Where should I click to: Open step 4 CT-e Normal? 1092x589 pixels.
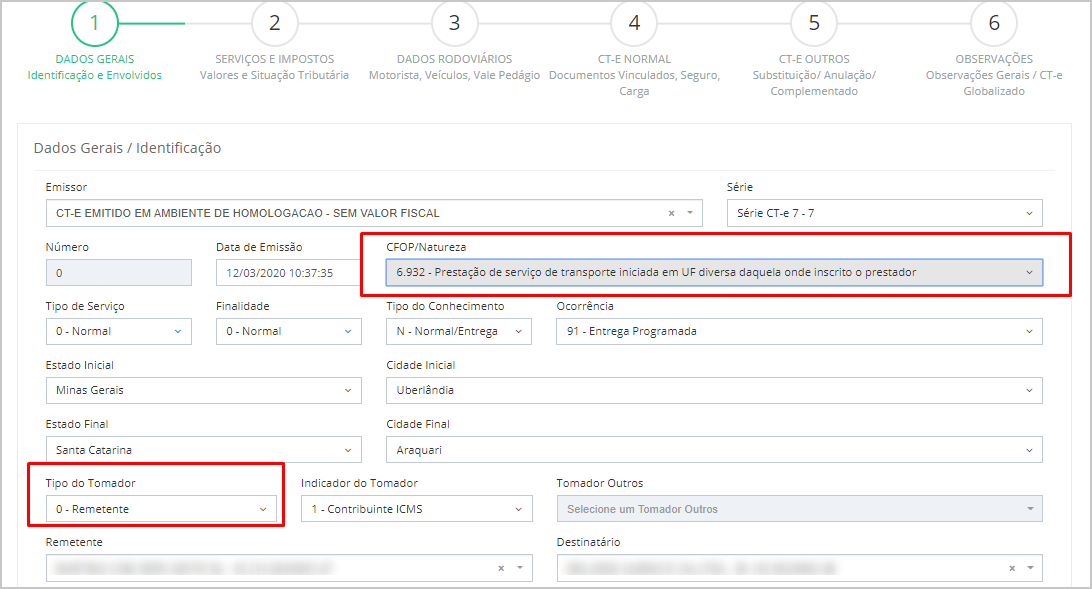click(634, 23)
